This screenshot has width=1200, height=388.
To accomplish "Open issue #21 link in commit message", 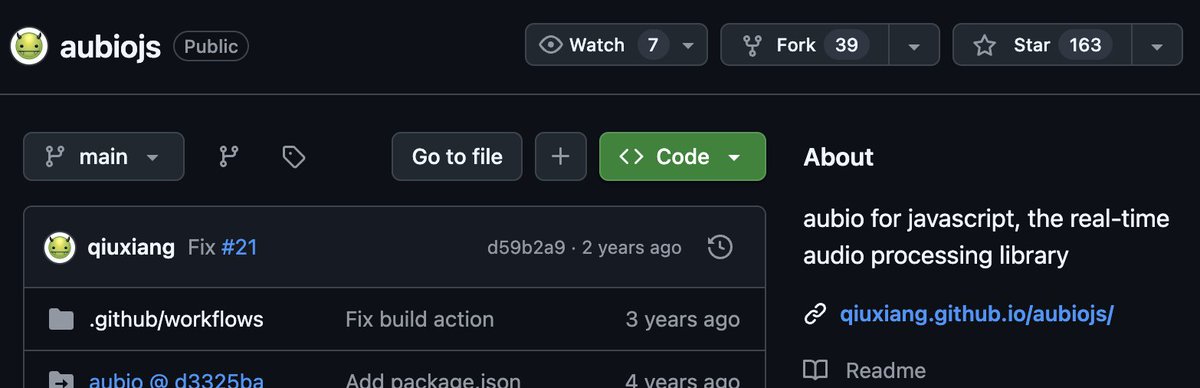I will coord(239,247).
